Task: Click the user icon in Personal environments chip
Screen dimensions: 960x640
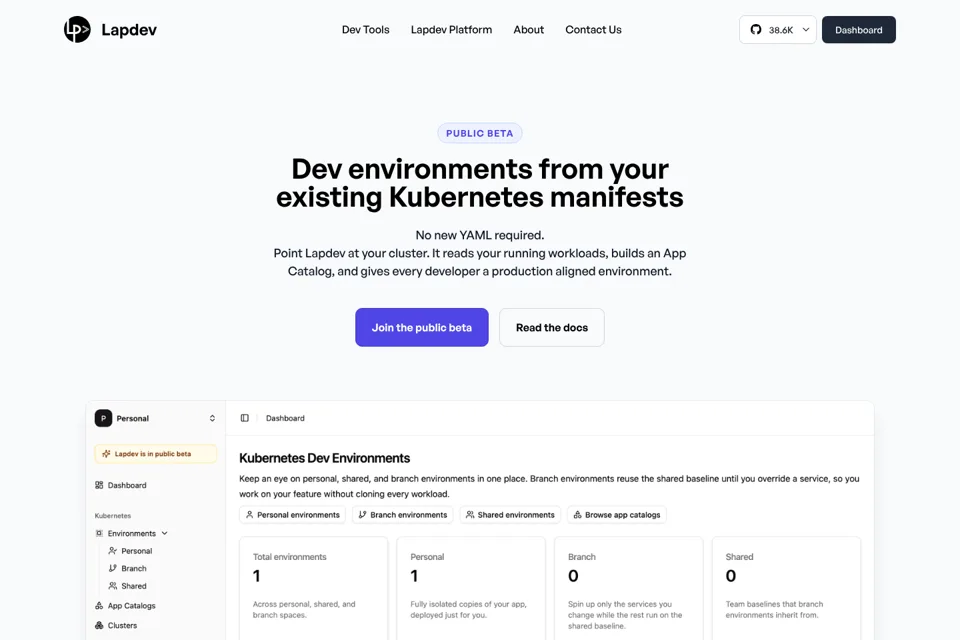Action: click(x=249, y=515)
